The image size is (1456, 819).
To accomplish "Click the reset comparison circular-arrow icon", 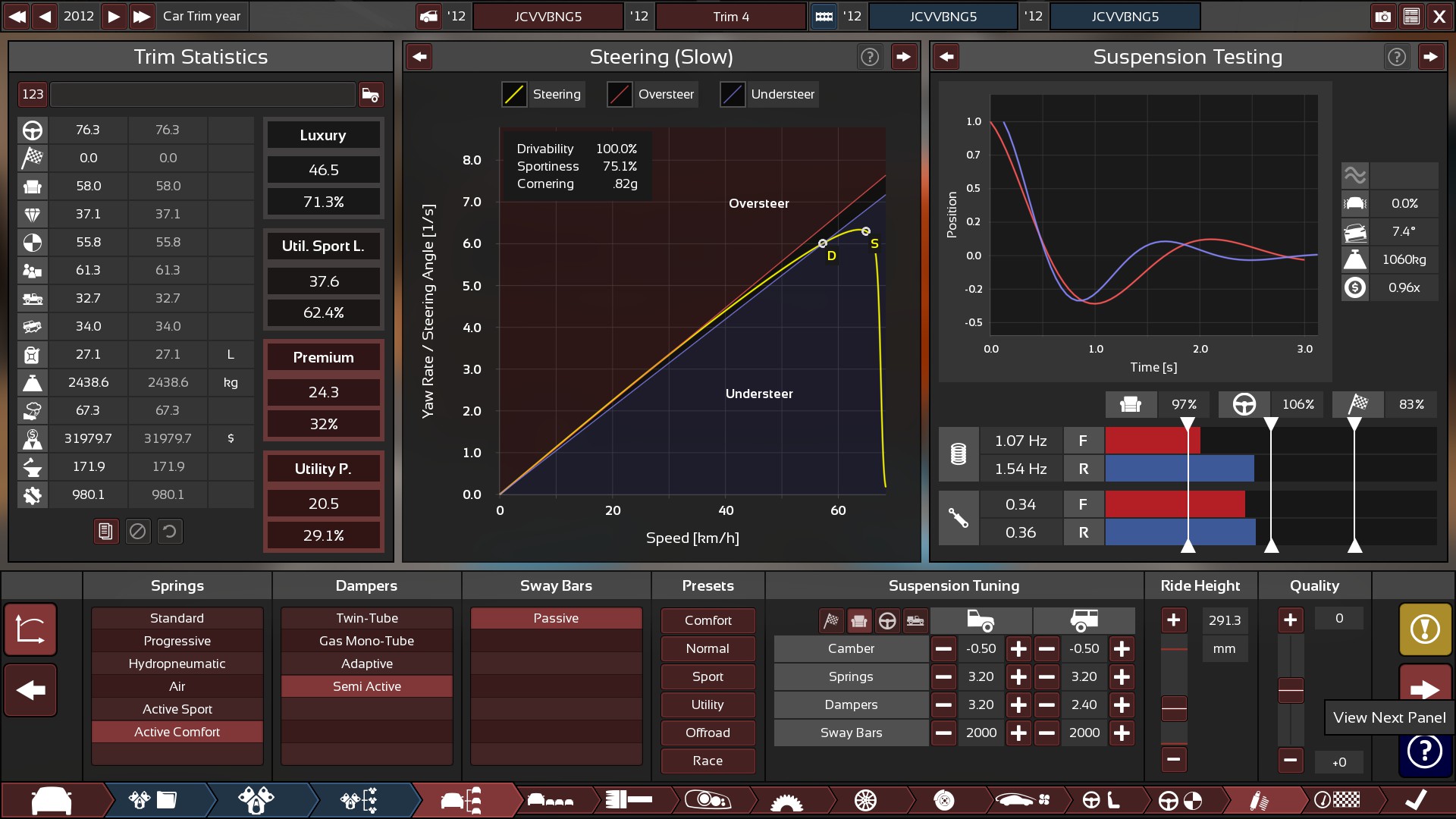I will pos(170,532).
